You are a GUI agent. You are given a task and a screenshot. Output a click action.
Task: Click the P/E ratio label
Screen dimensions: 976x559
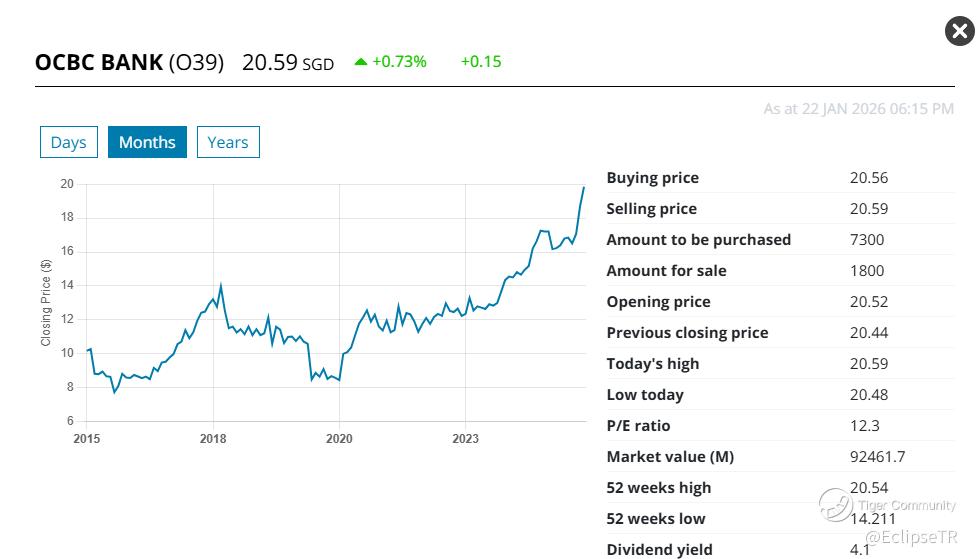point(638,426)
